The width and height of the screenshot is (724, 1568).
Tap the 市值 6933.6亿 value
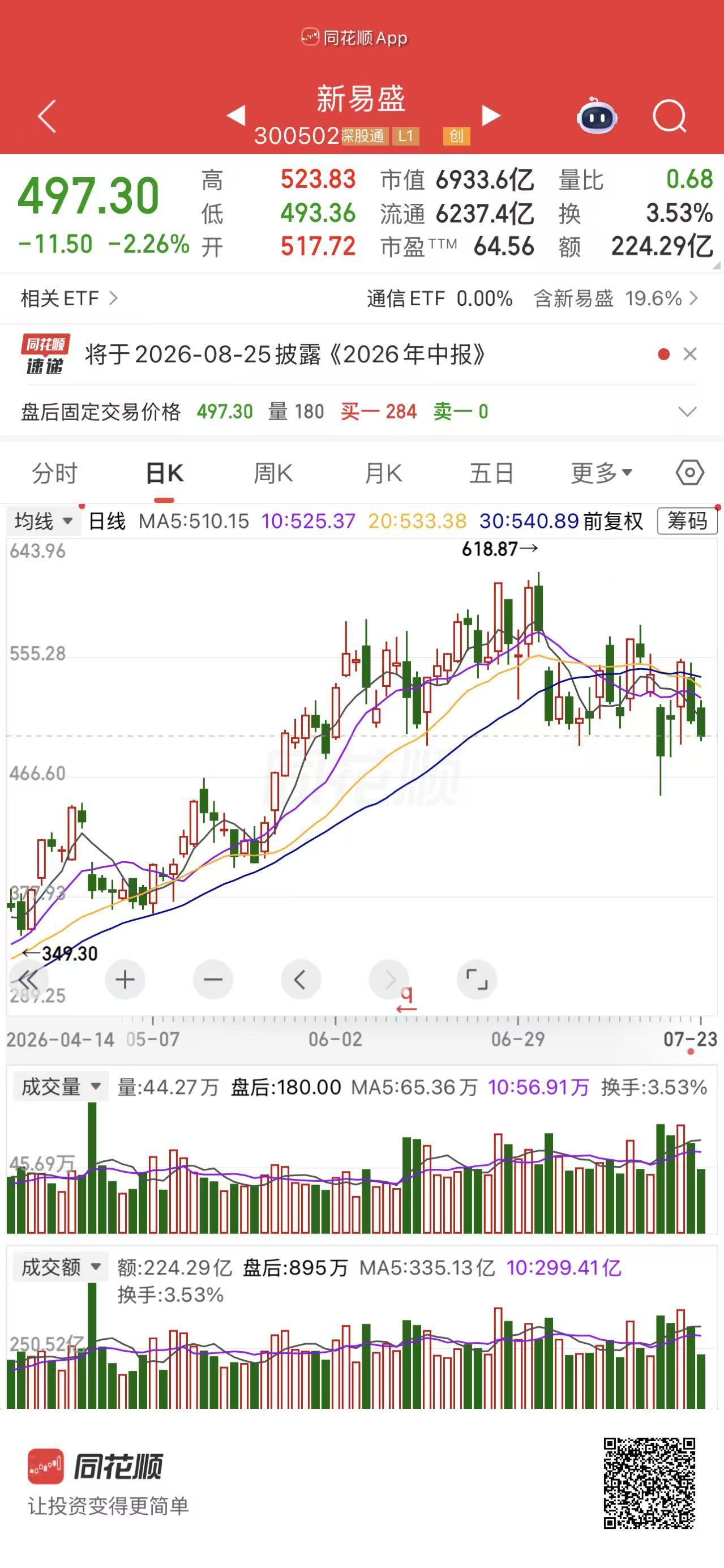pos(485,180)
